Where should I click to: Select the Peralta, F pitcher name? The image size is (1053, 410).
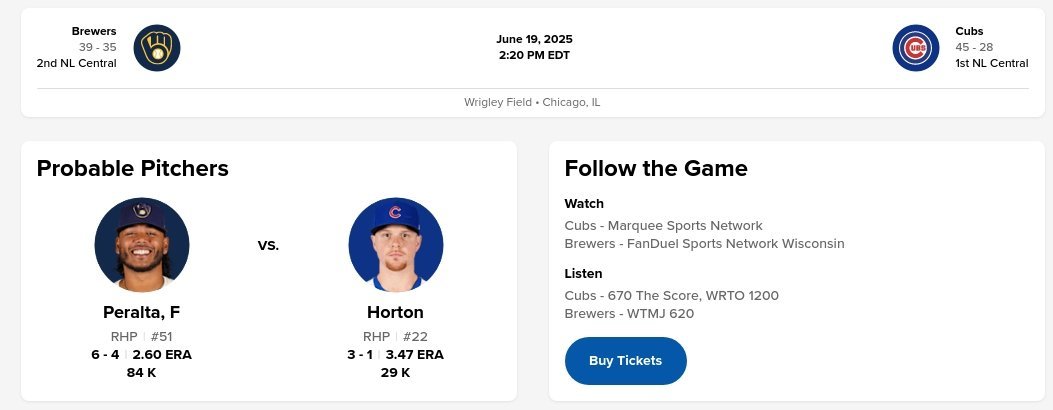pos(142,312)
